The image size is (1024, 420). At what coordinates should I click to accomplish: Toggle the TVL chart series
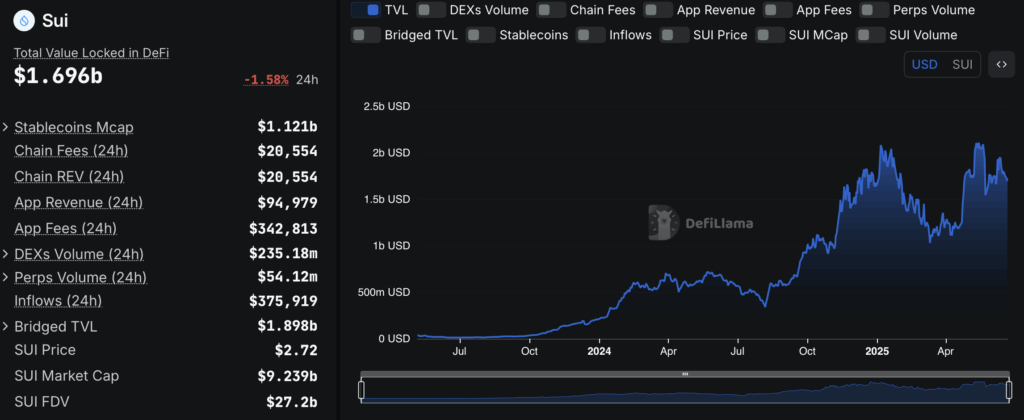(366, 10)
